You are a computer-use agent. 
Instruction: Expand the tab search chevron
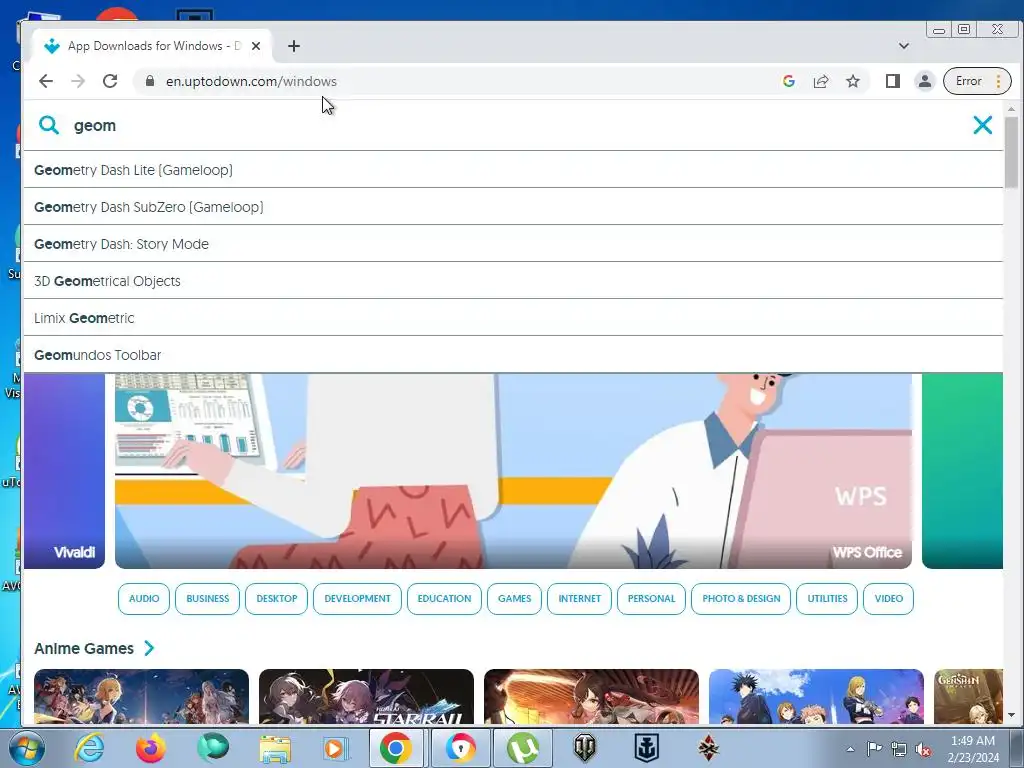tap(904, 46)
